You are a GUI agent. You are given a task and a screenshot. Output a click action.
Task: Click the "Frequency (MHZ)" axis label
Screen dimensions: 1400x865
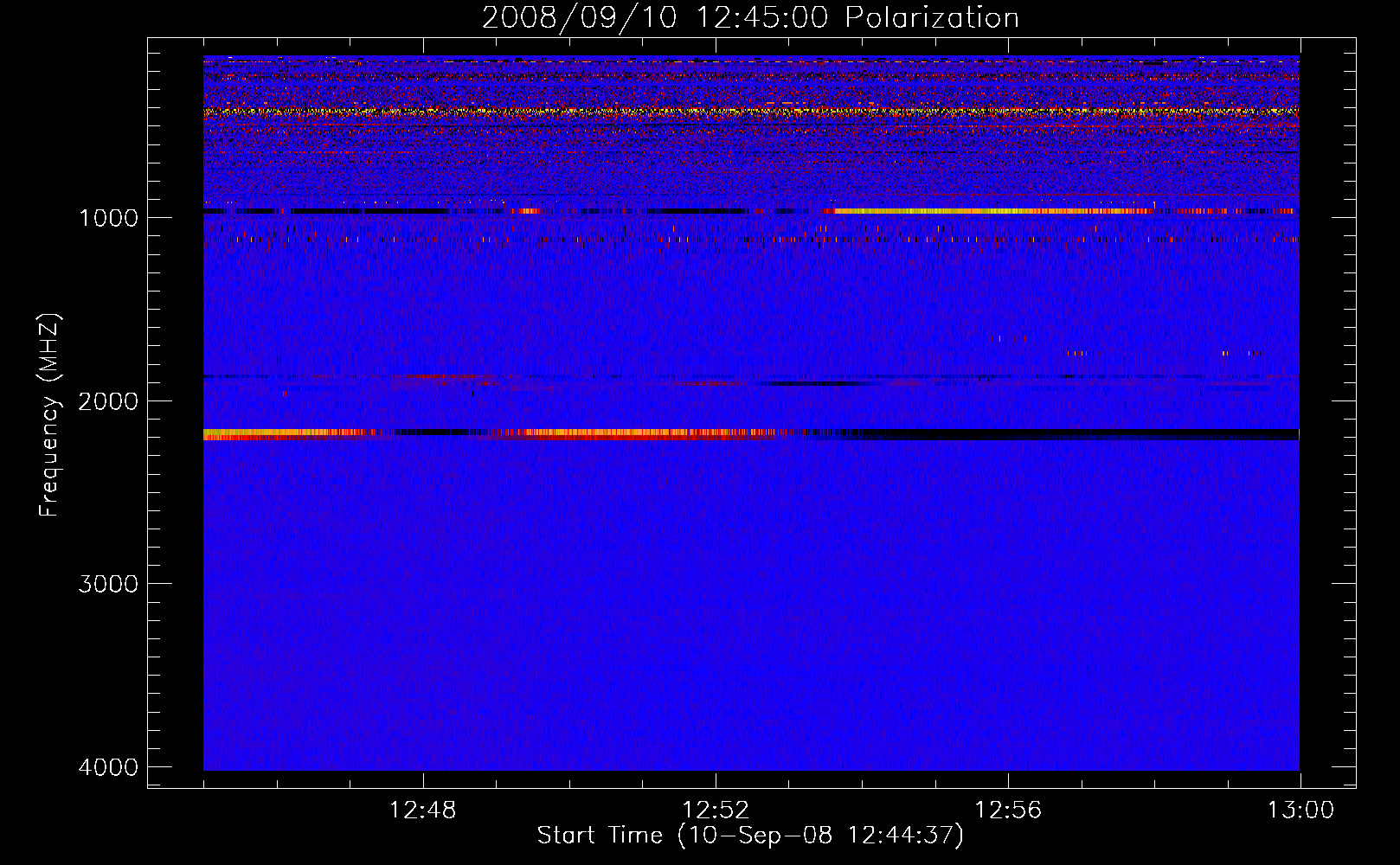click(50, 415)
